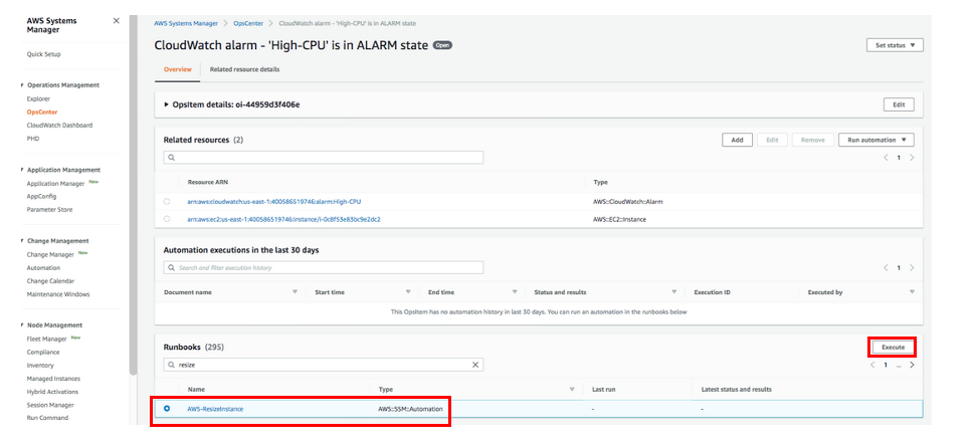Go to OpsCenter breadcrumb link
Screen dimensions: 977x447
pos(249,23)
